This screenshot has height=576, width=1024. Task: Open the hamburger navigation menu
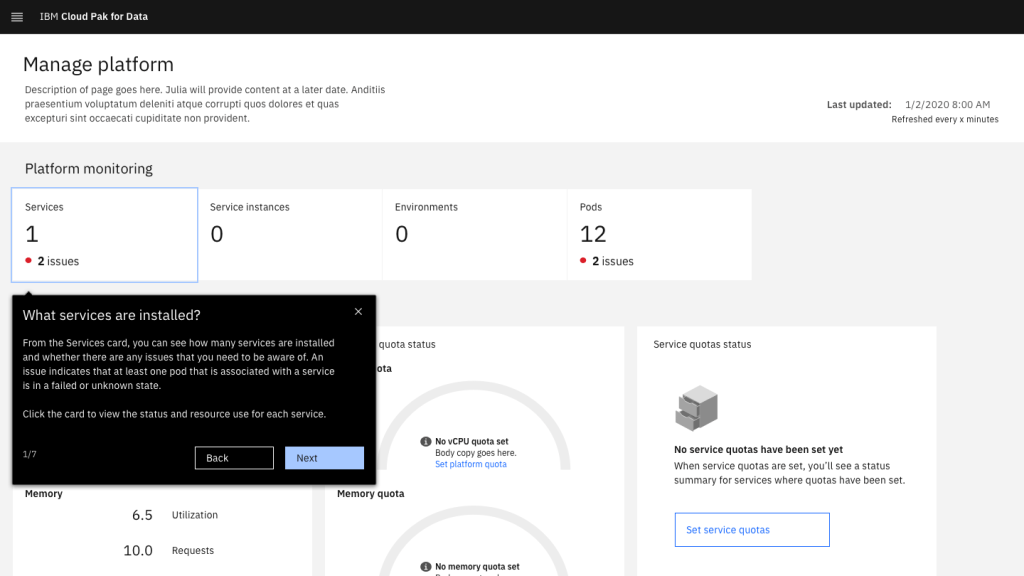(17, 17)
